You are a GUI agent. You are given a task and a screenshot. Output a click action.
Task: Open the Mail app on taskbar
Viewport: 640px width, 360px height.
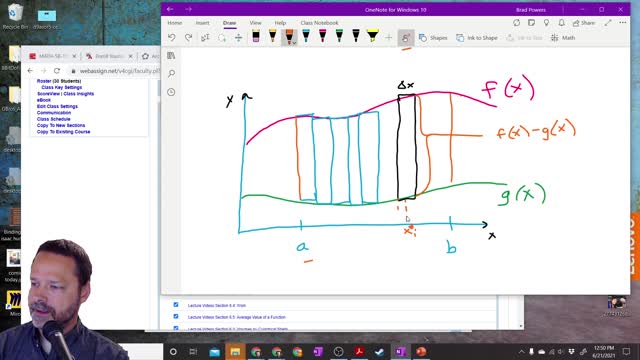tap(214, 351)
